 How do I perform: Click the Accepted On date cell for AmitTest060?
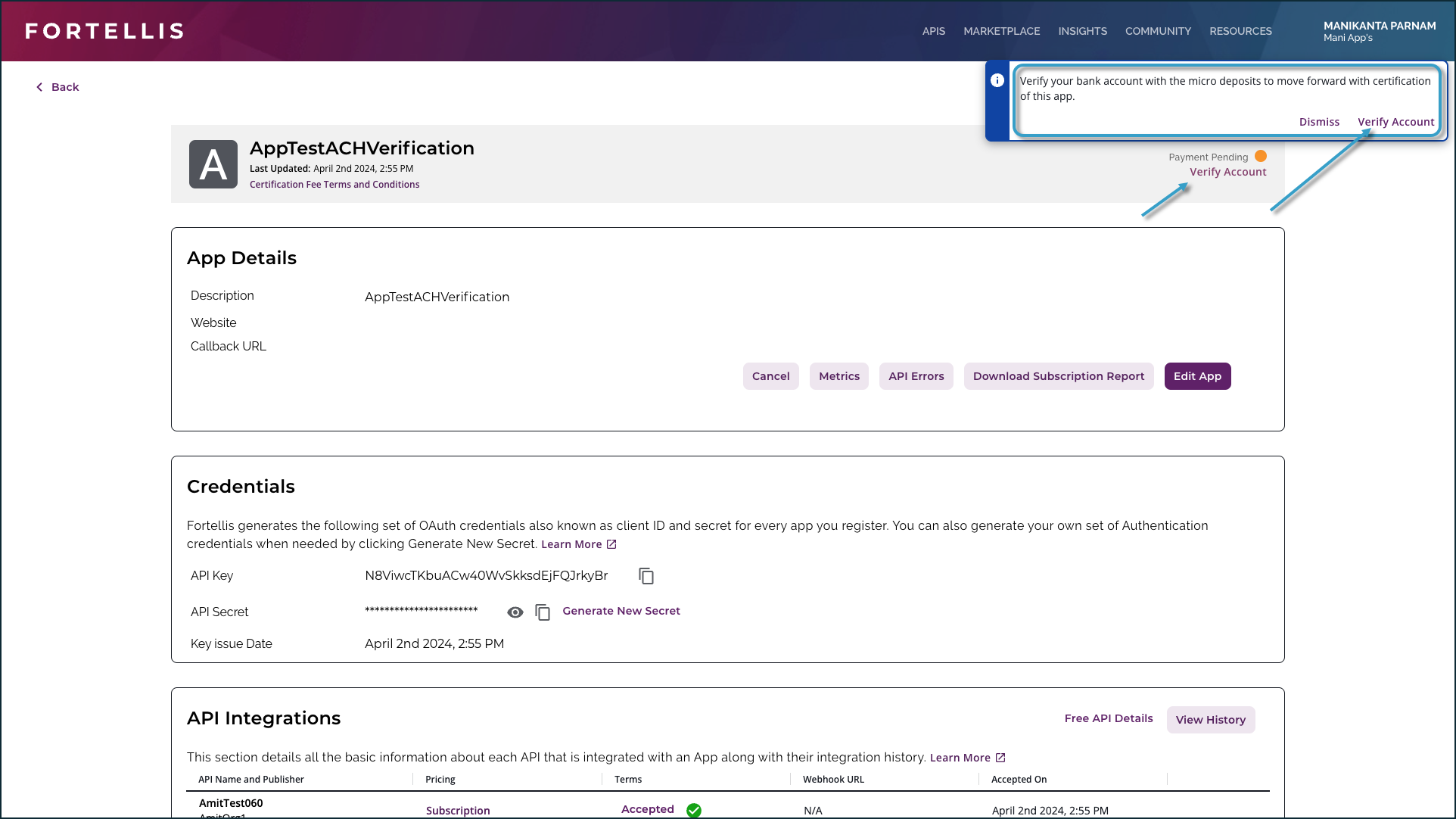point(1050,811)
